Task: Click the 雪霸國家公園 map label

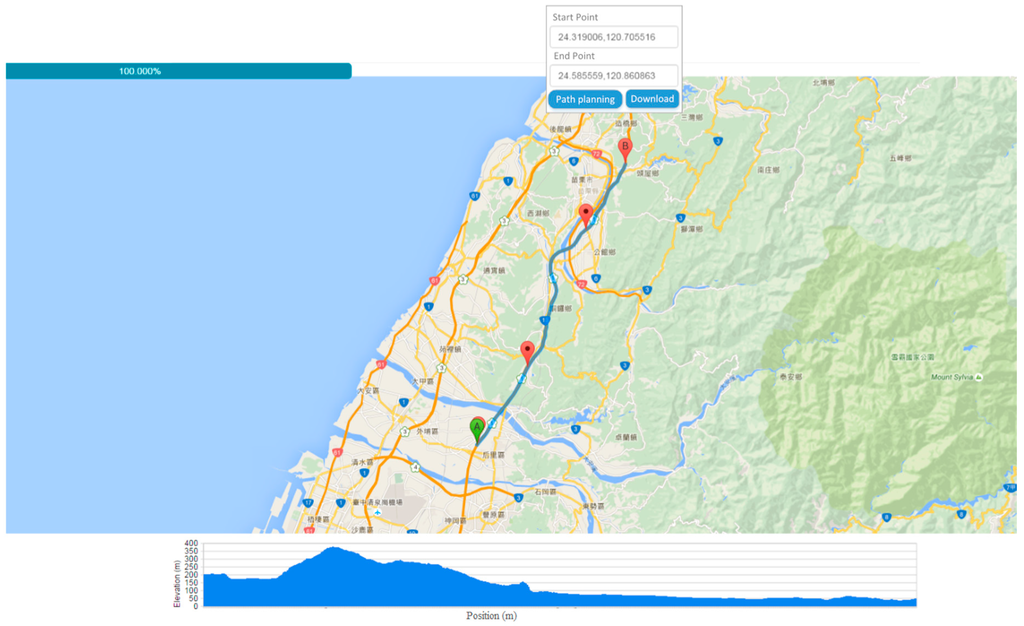Action: (912, 357)
